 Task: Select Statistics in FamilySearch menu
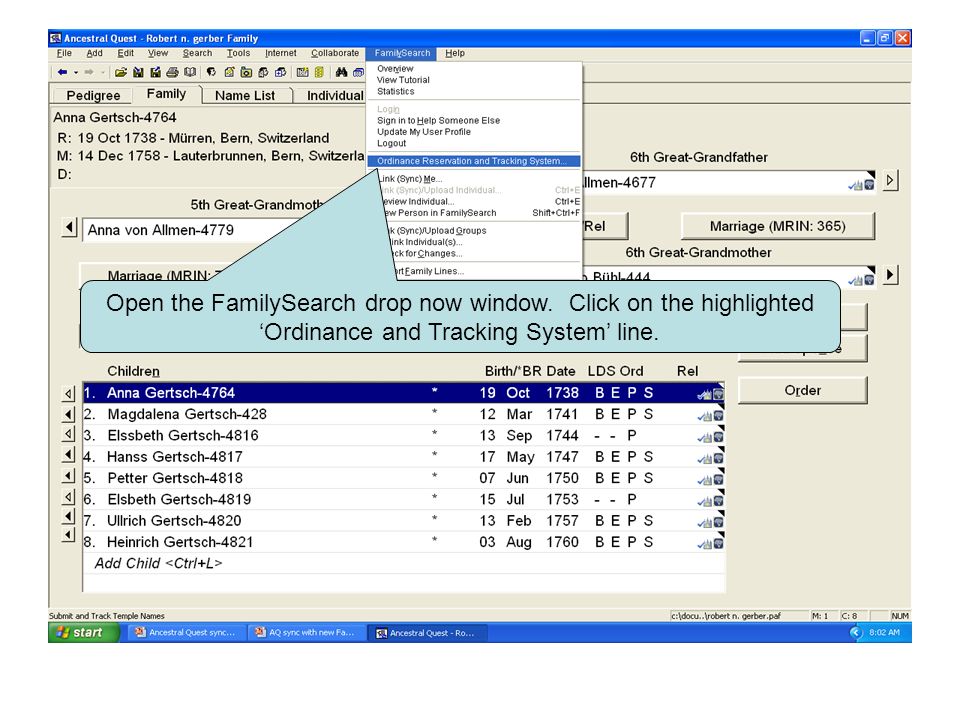pyautogui.click(x=396, y=91)
